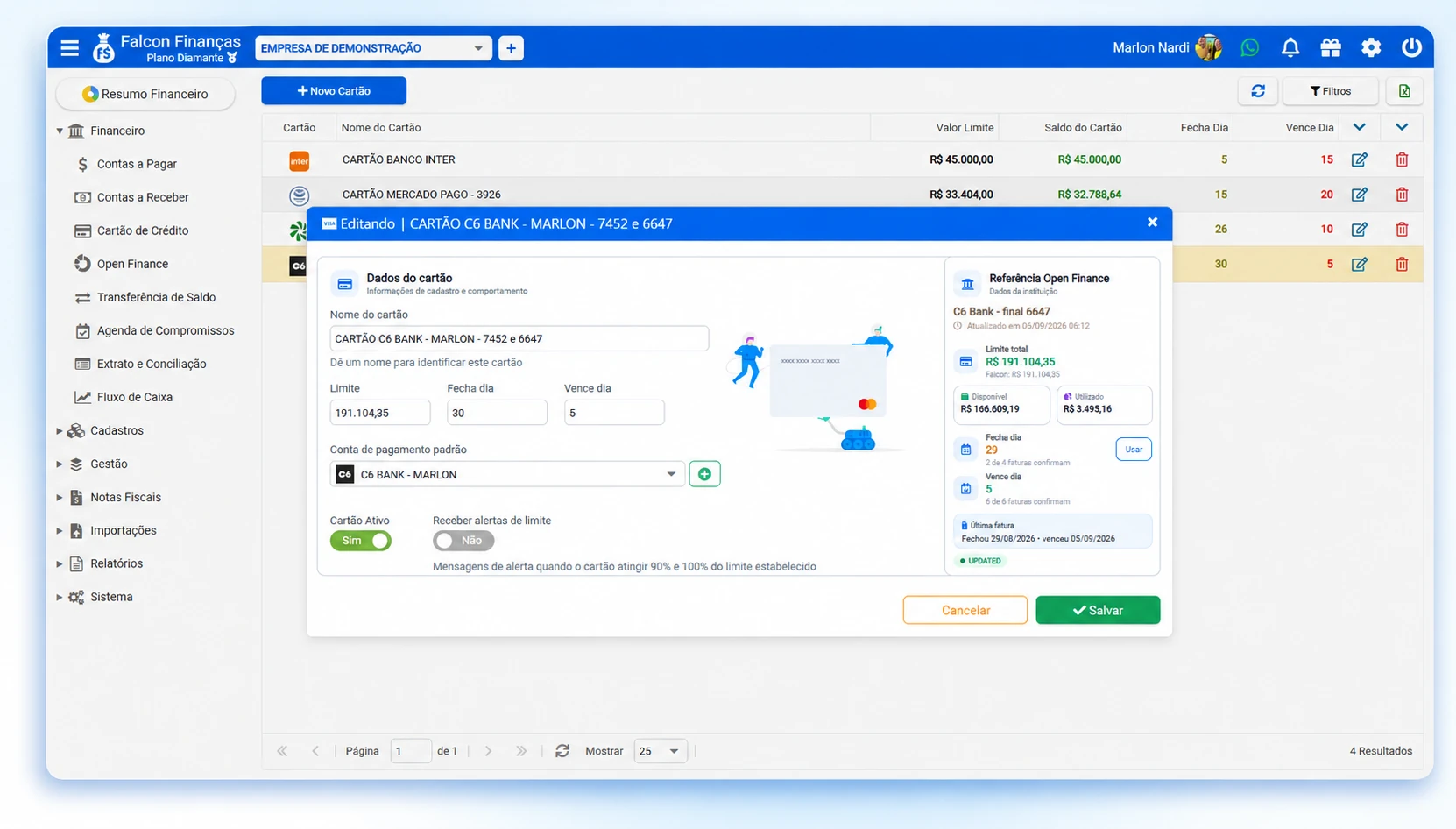The height and width of the screenshot is (829, 1456).
Task: Open settings gear in header
Action: click(x=1371, y=47)
